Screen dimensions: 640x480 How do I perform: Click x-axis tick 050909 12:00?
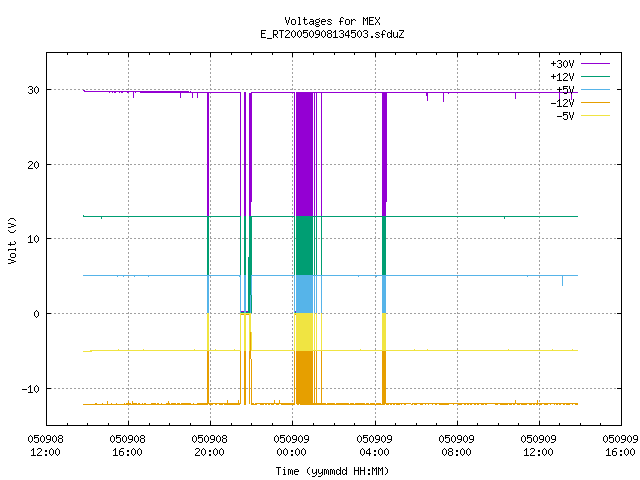pyautogui.click(x=538, y=446)
